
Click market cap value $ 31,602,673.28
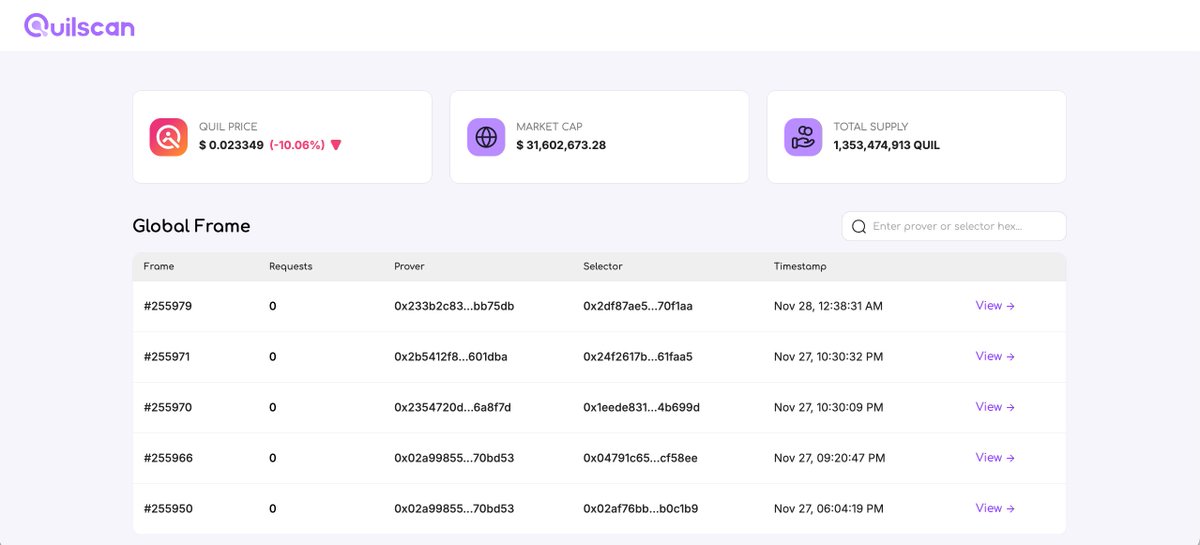pyautogui.click(x=561, y=145)
